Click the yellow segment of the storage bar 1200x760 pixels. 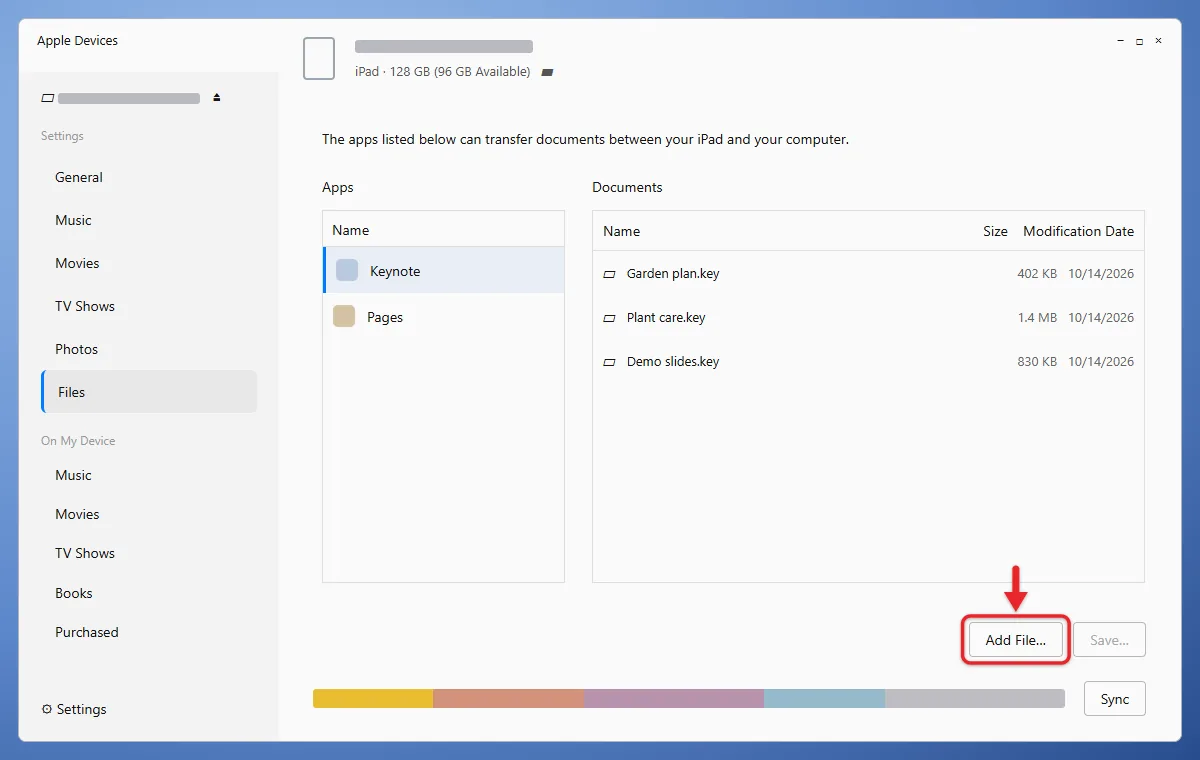point(373,698)
